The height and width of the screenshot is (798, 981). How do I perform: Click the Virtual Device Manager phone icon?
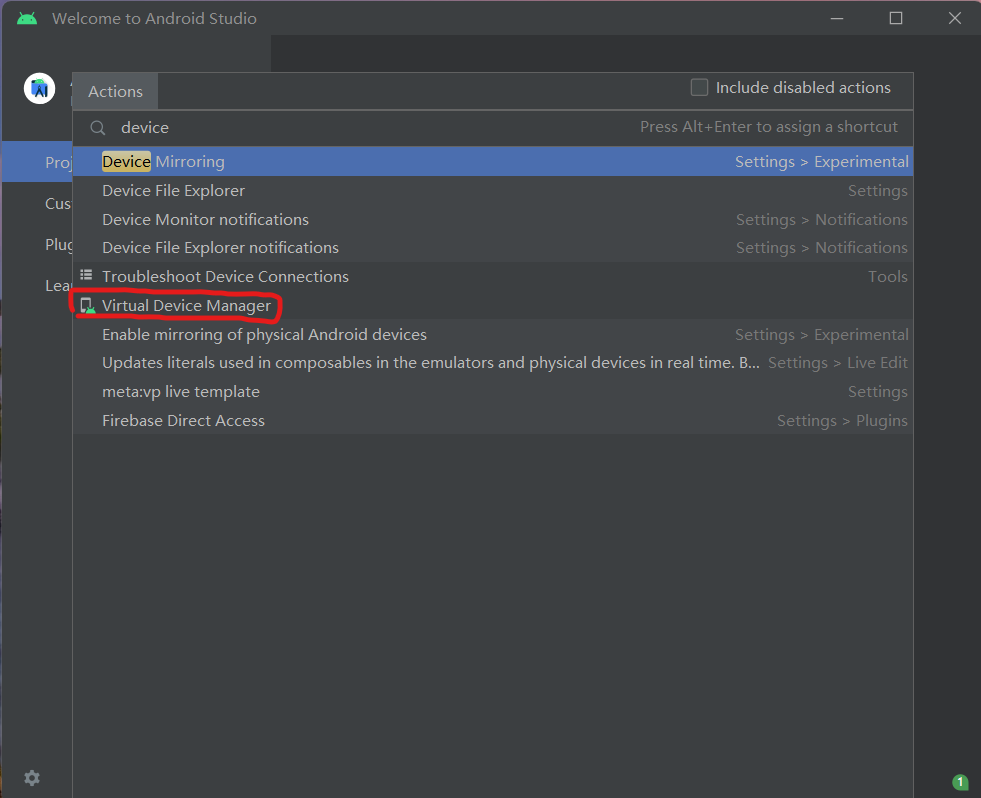click(x=88, y=305)
